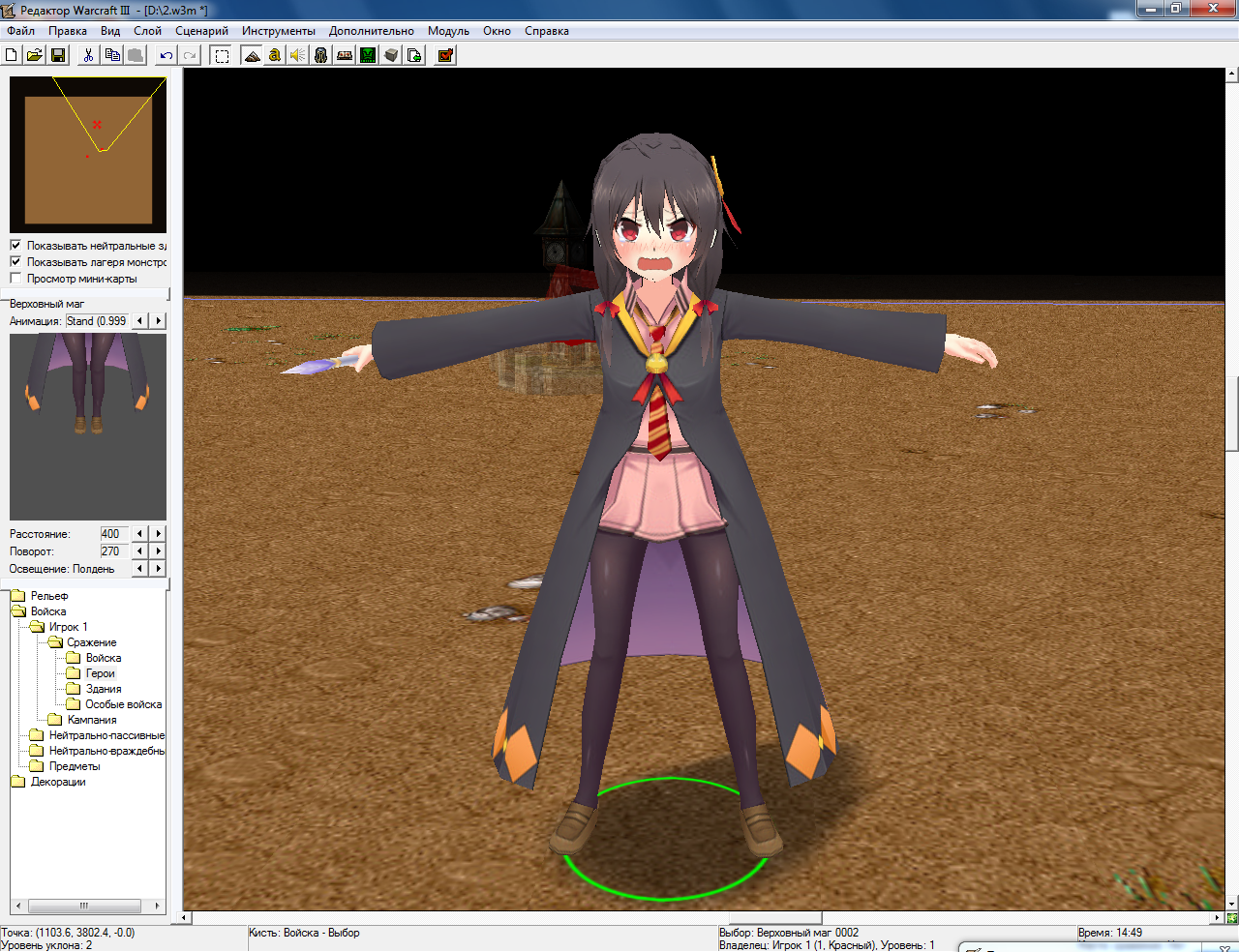Open the Файл menu

[x=21, y=31]
